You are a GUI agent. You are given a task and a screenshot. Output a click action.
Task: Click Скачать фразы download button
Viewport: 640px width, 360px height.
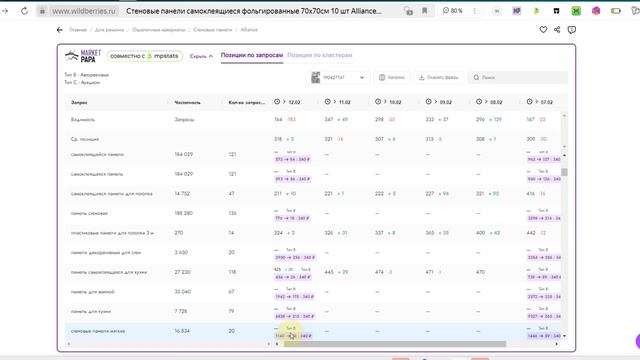coord(439,78)
